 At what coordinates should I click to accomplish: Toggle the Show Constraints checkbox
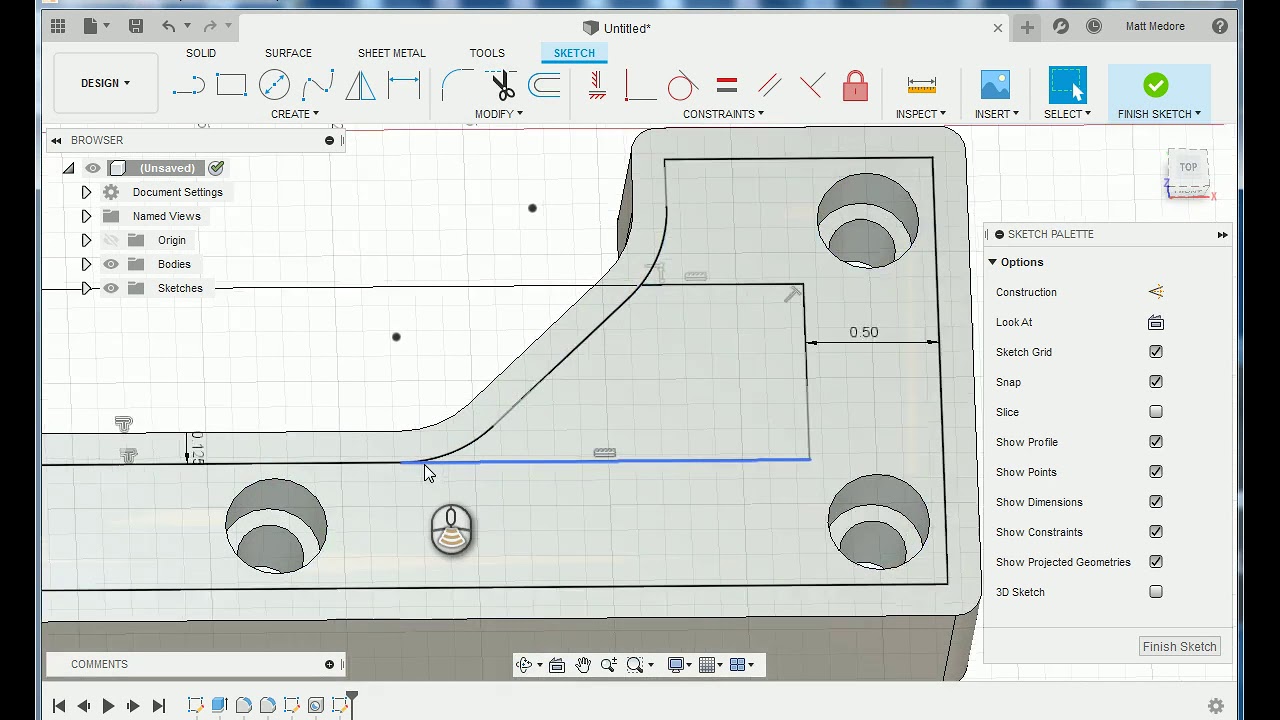1156,532
